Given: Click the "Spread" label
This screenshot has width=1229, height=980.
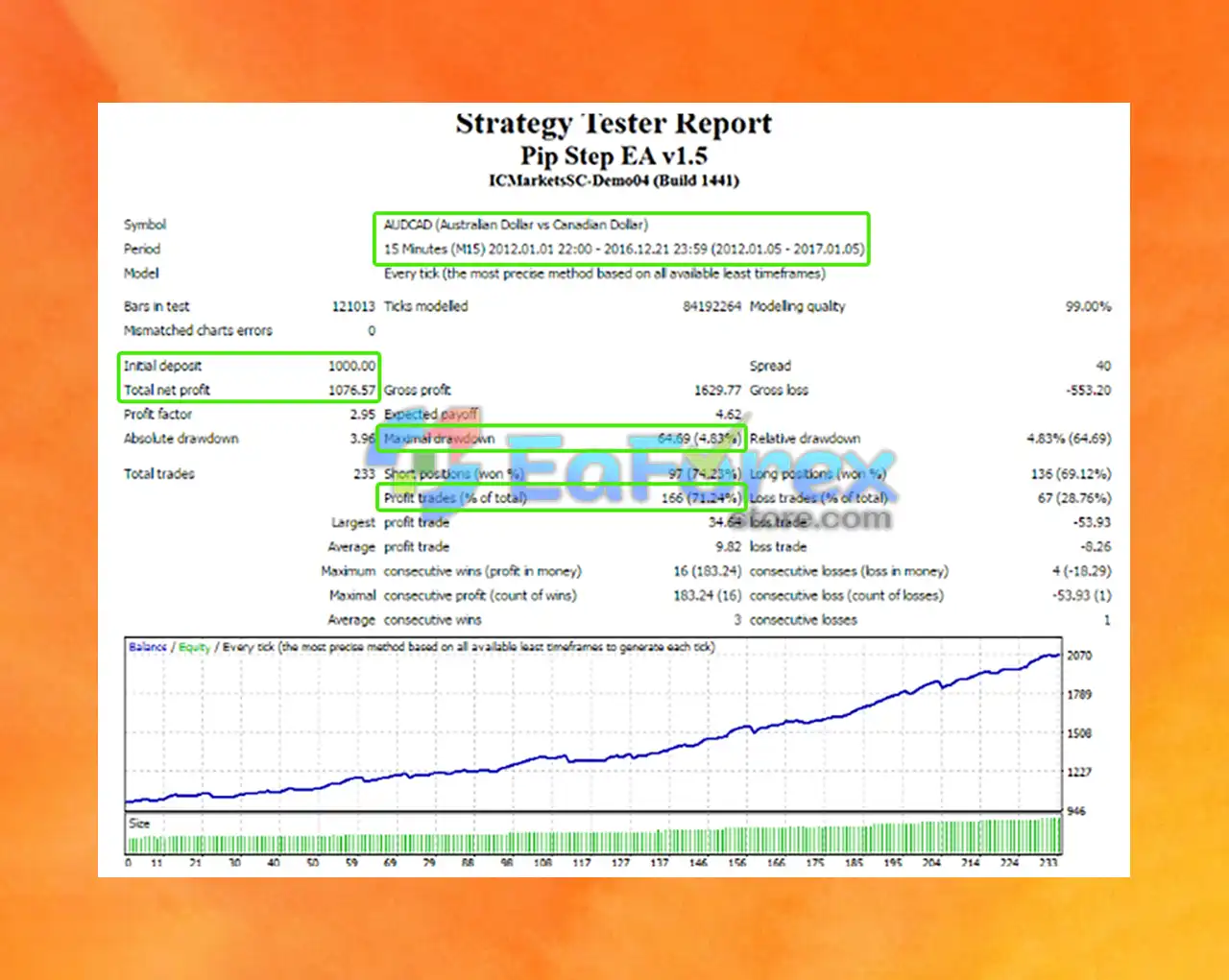Looking at the screenshot, I should tap(770, 366).
